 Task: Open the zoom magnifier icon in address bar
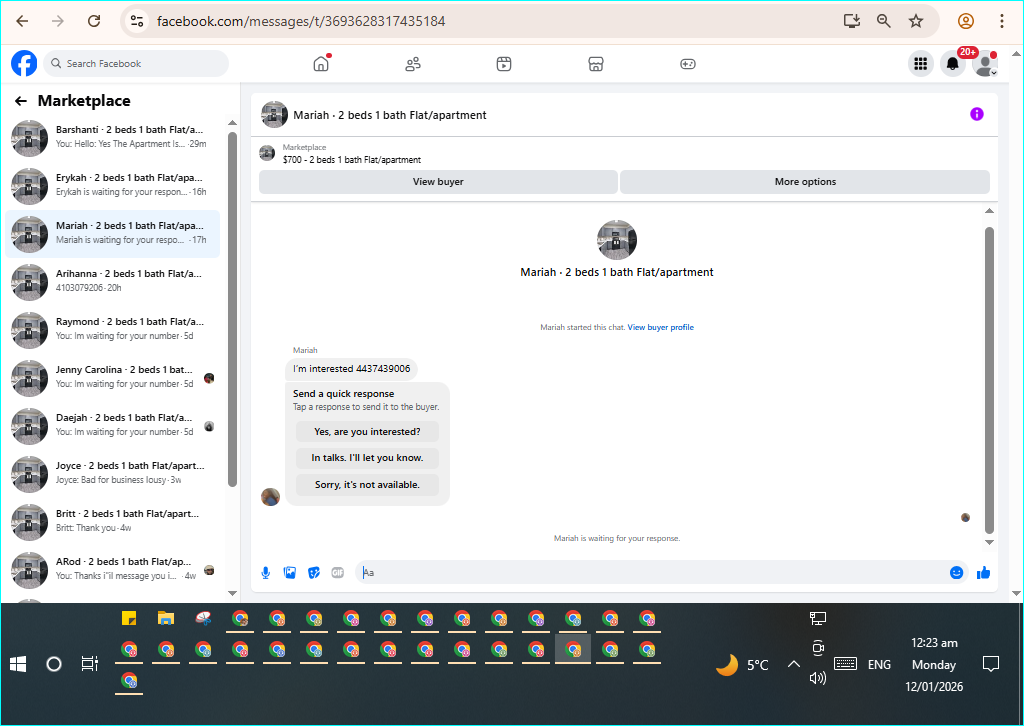pos(884,21)
